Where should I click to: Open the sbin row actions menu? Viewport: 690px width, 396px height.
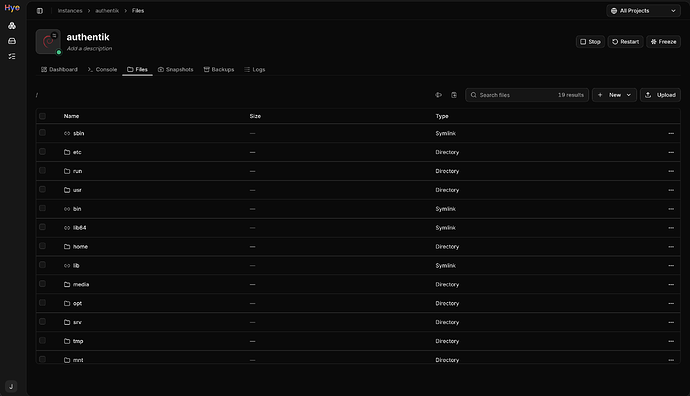pos(671,133)
